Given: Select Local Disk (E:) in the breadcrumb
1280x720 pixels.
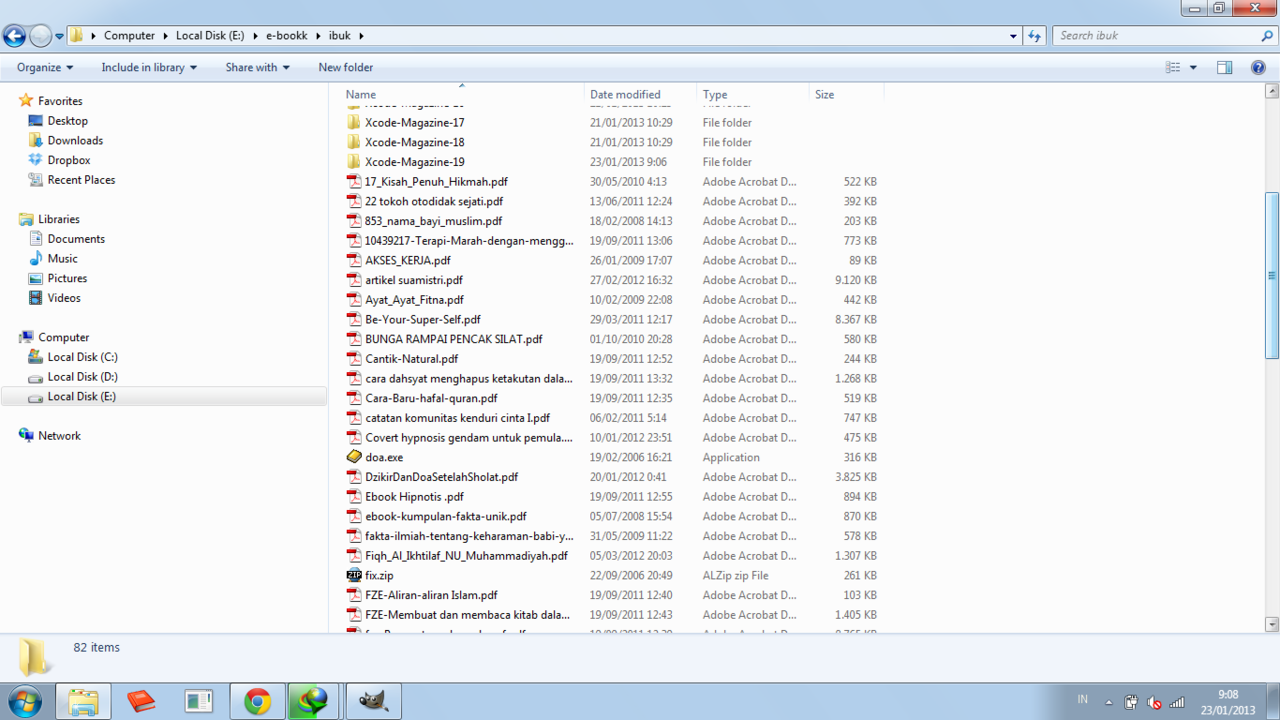Looking at the screenshot, I should coord(210,35).
